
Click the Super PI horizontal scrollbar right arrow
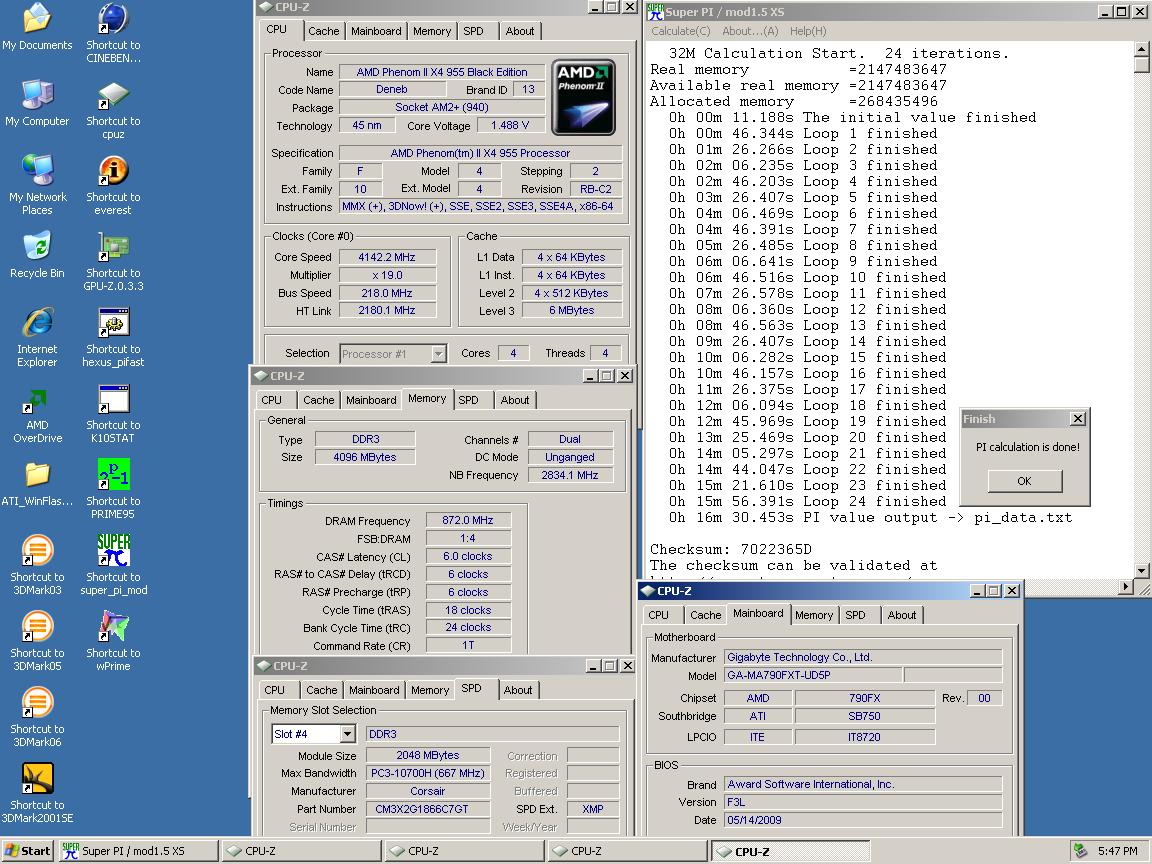coord(1126,586)
